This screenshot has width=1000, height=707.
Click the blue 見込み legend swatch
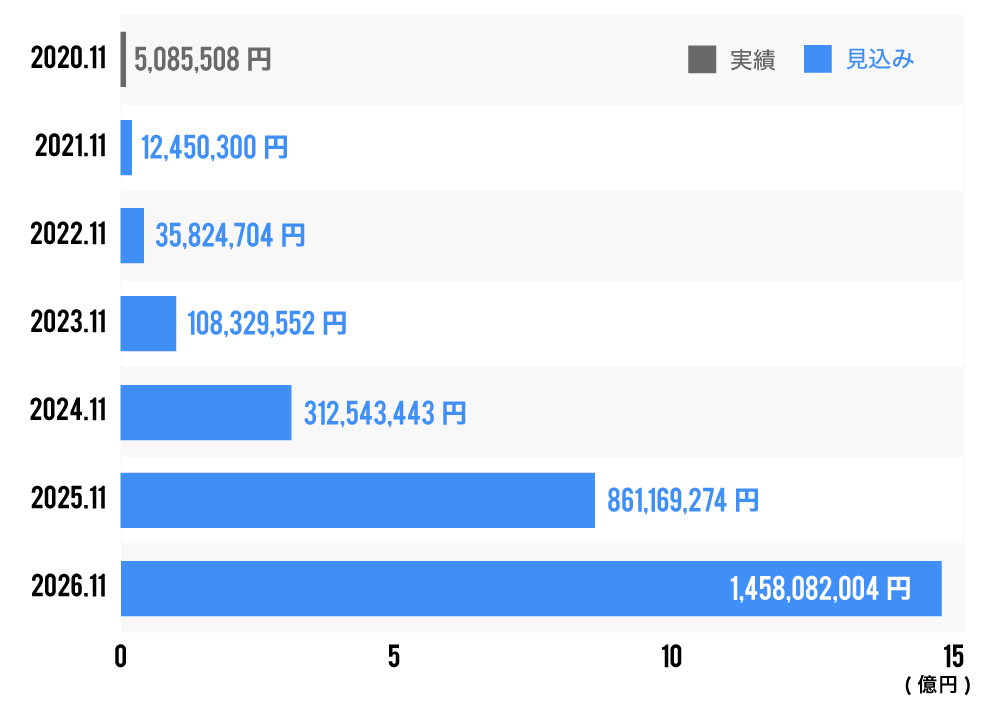[x=818, y=60]
